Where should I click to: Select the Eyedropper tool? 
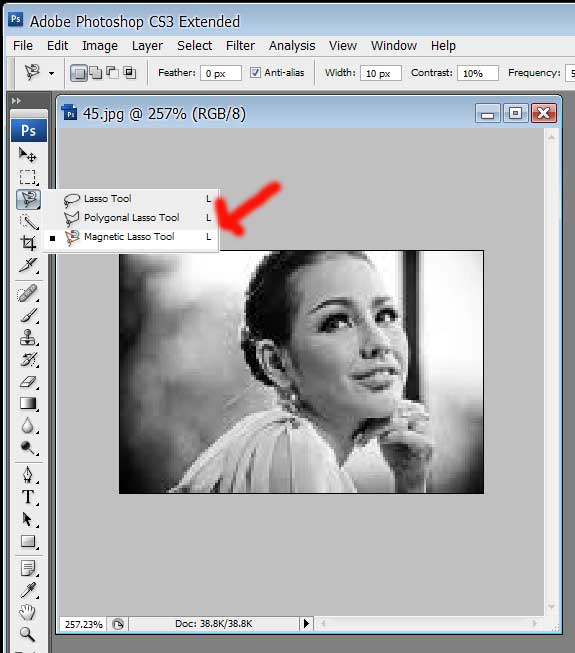tap(28, 591)
